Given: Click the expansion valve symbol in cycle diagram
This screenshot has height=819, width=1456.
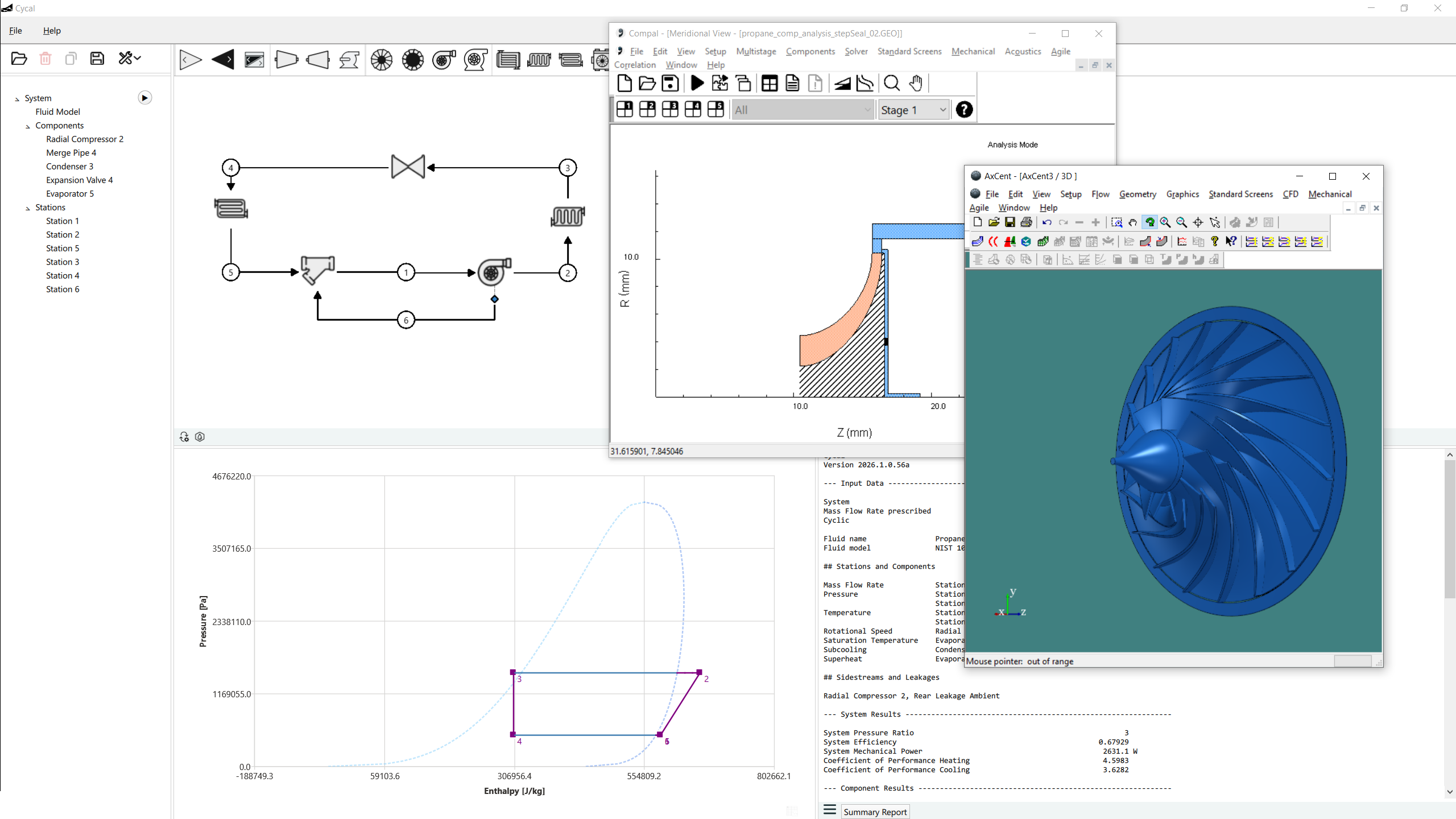Looking at the screenshot, I should point(408,167).
